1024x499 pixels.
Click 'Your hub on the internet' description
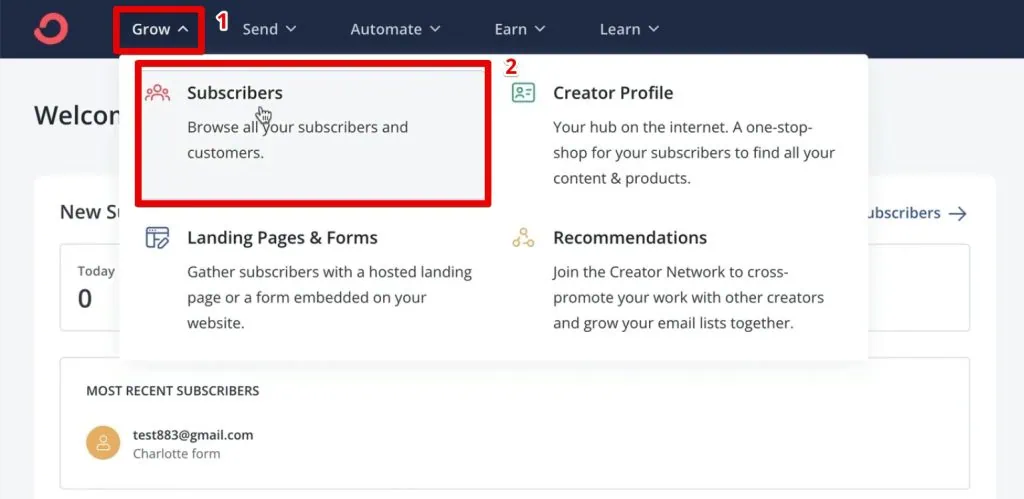pos(694,152)
